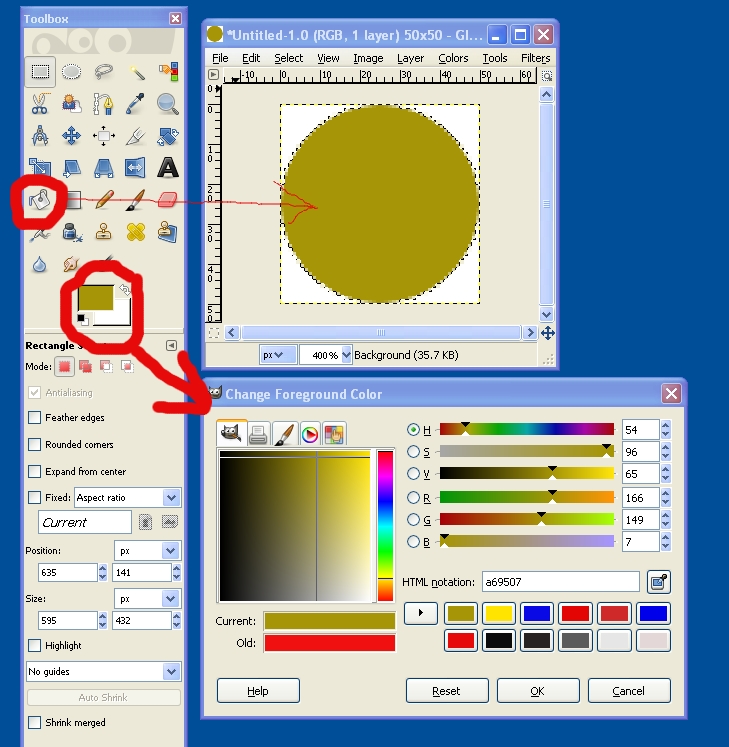Open the 400% zoom dropdown
Image resolution: width=729 pixels, height=747 pixels.
(346, 355)
